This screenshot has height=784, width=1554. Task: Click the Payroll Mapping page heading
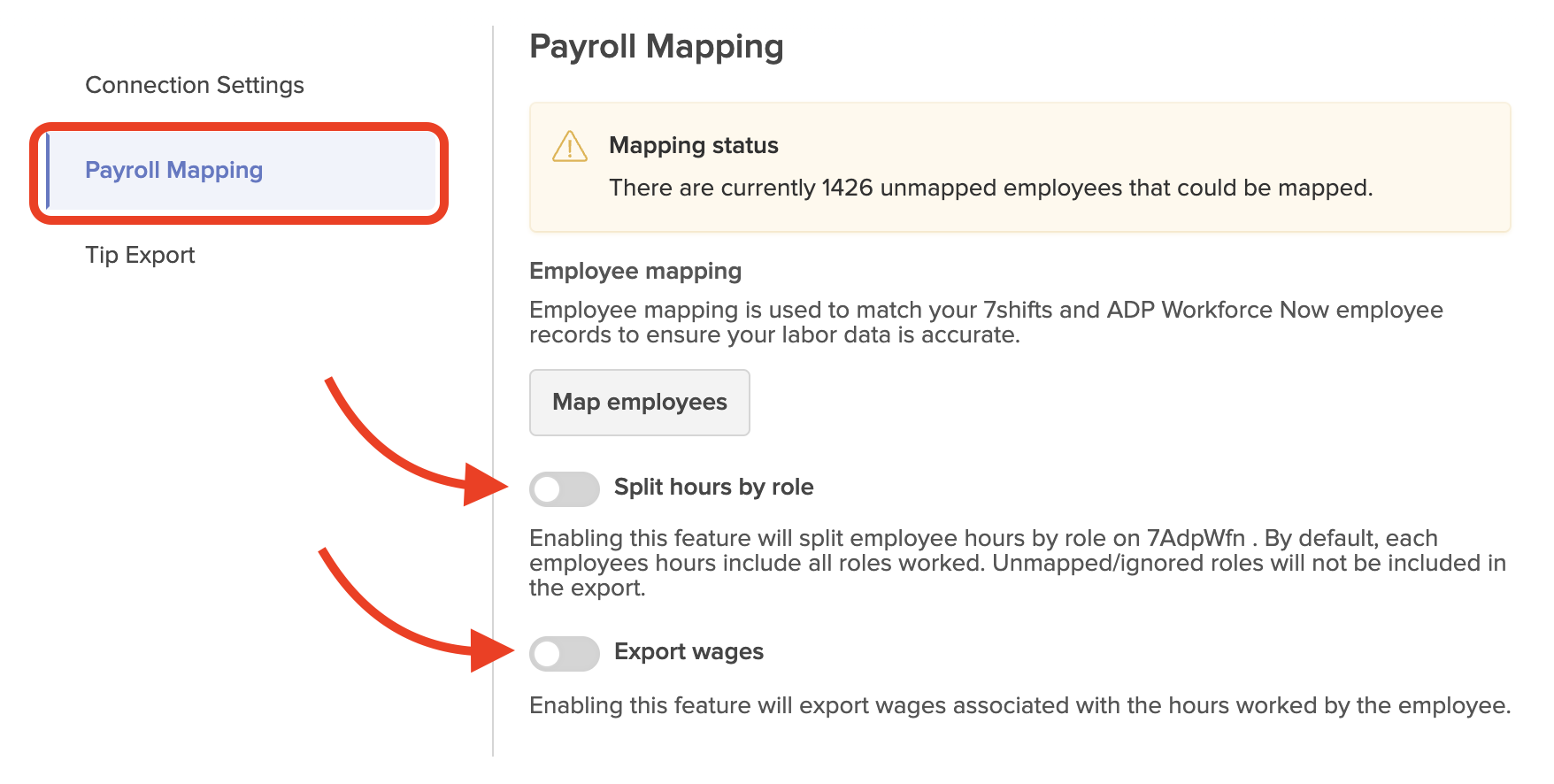656,46
